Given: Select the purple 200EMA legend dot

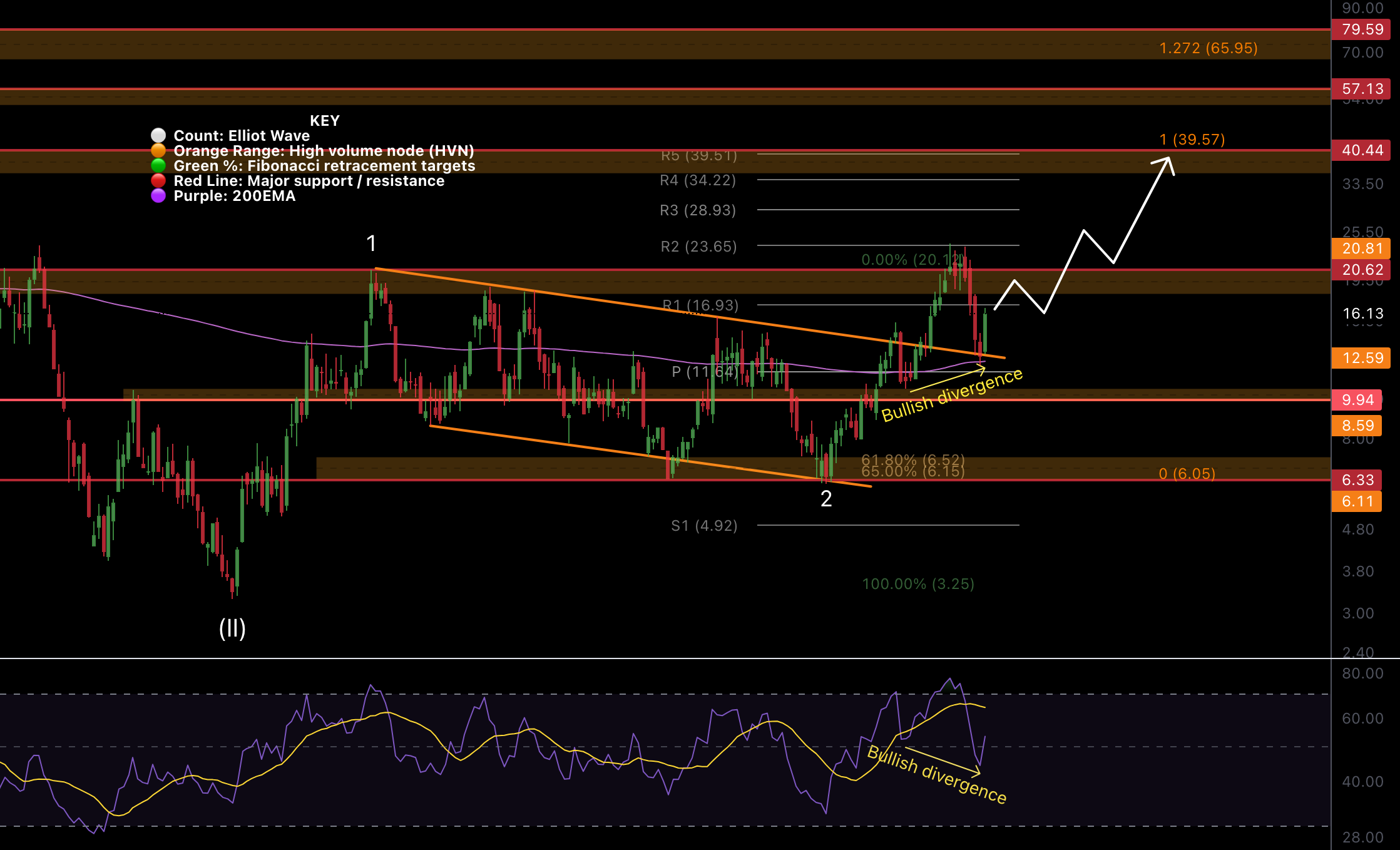Looking at the screenshot, I should [x=157, y=196].
